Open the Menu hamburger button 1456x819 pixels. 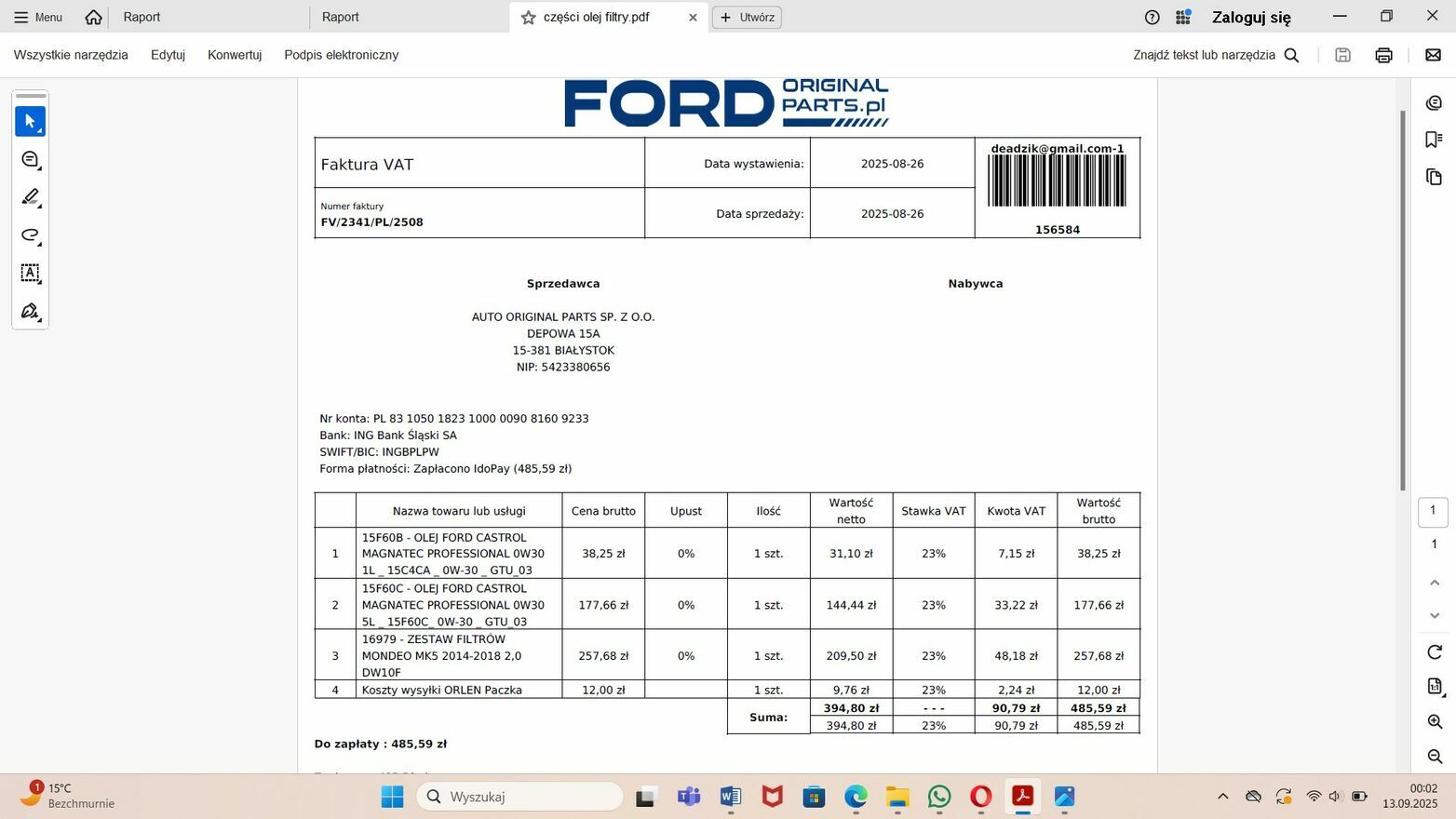(38, 17)
